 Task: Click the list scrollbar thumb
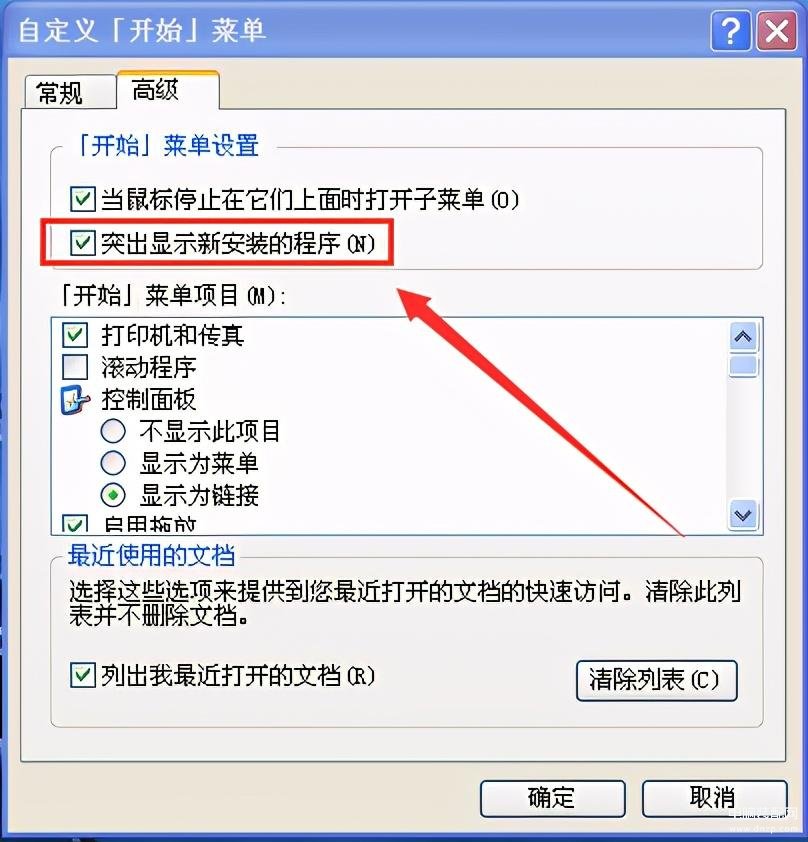[743, 366]
